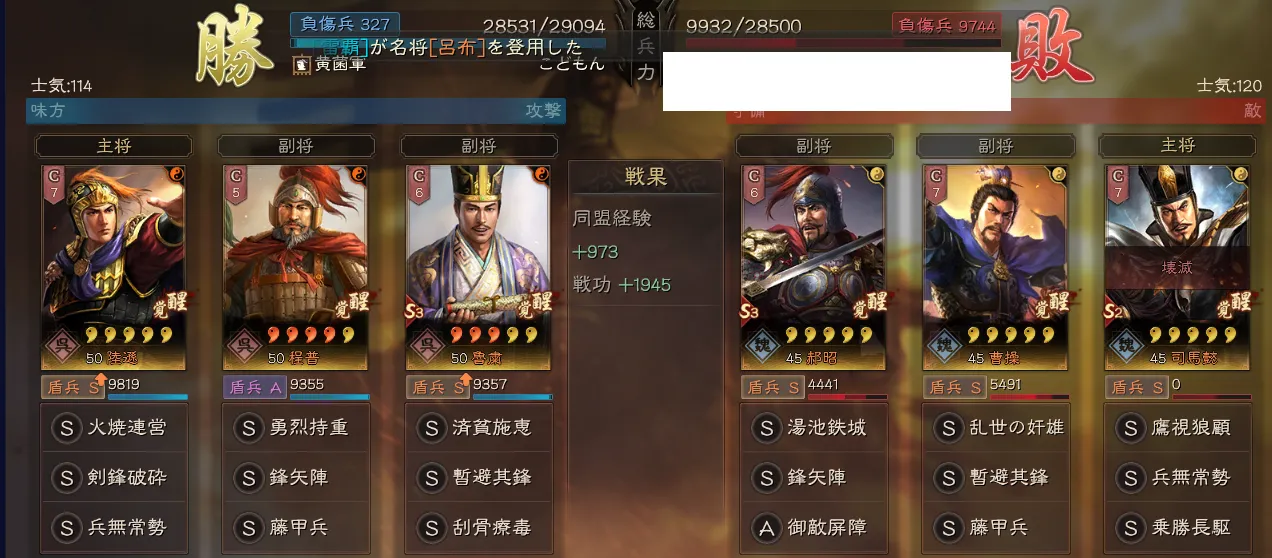
Task: Open the 済貧施恵 skill of 魯粛
Action: (478, 428)
